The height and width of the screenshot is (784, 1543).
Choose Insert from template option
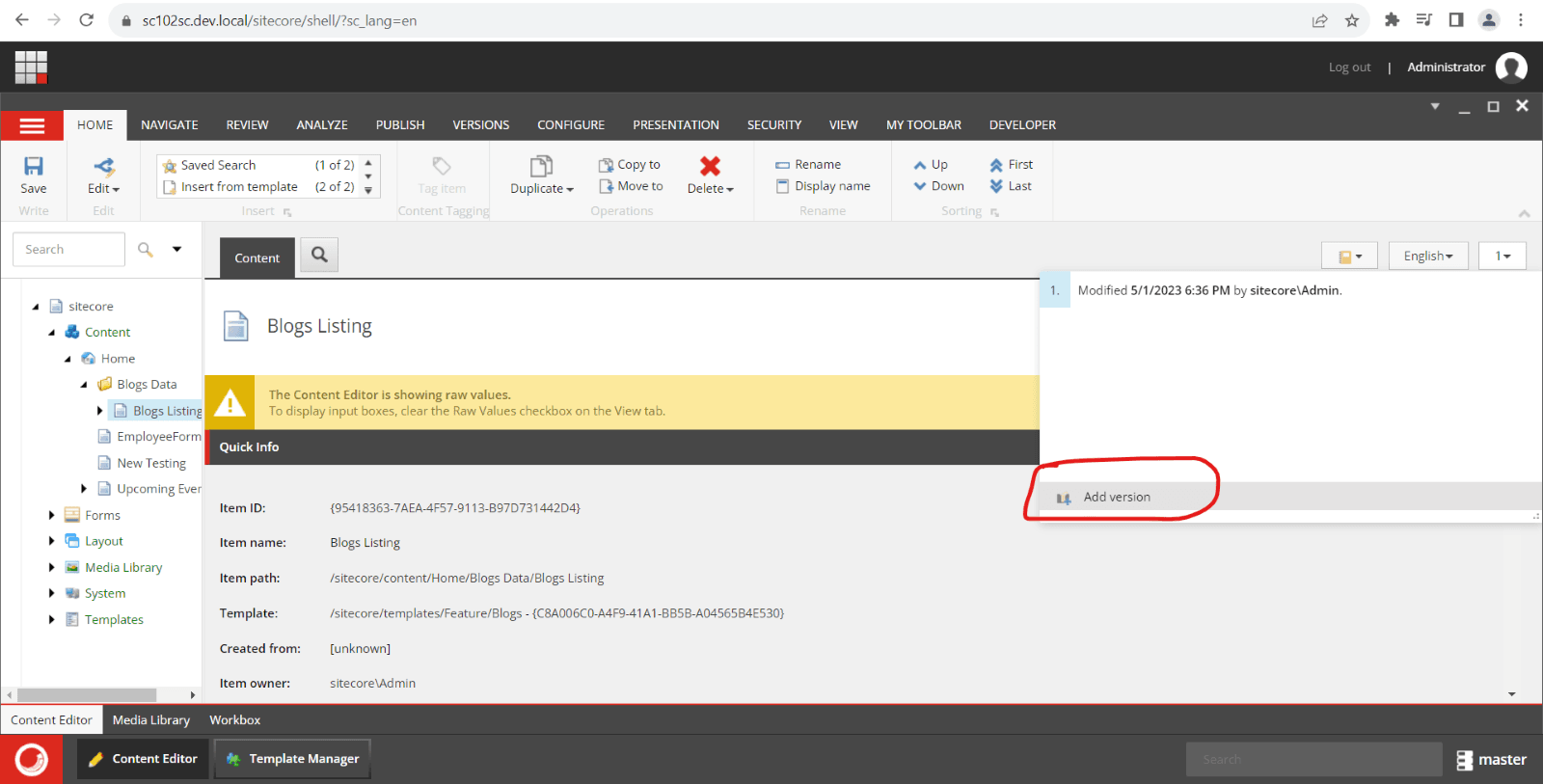coord(258,186)
